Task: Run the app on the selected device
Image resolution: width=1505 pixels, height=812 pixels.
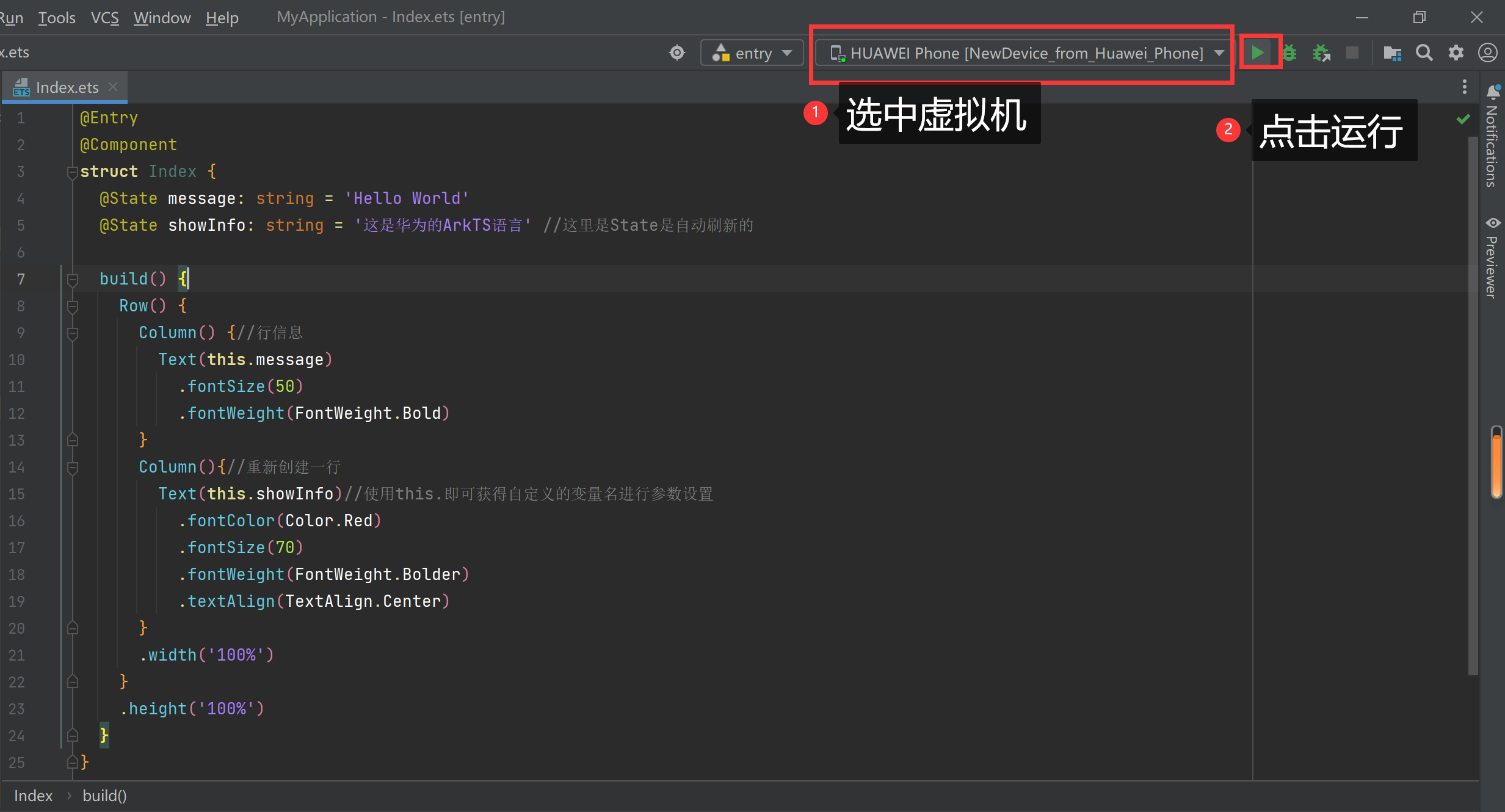Action: pyautogui.click(x=1259, y=53)
